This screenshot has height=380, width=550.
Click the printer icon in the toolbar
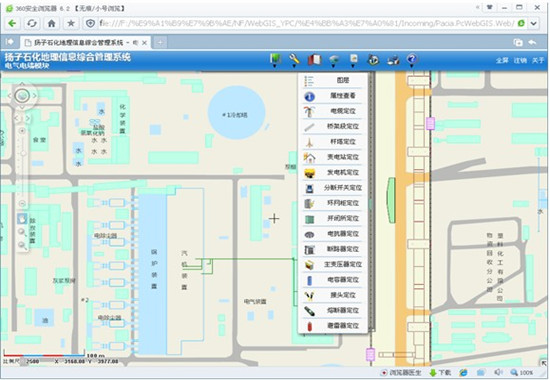point(393,60)
